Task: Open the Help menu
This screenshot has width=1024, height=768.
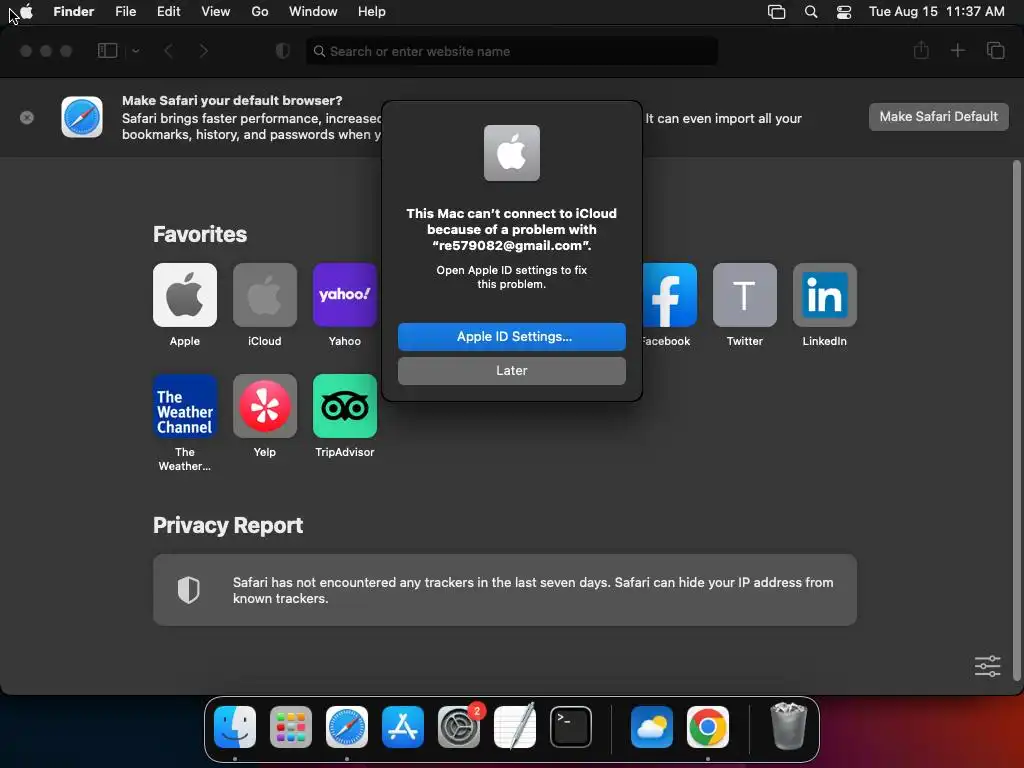Action: [372, 12]
